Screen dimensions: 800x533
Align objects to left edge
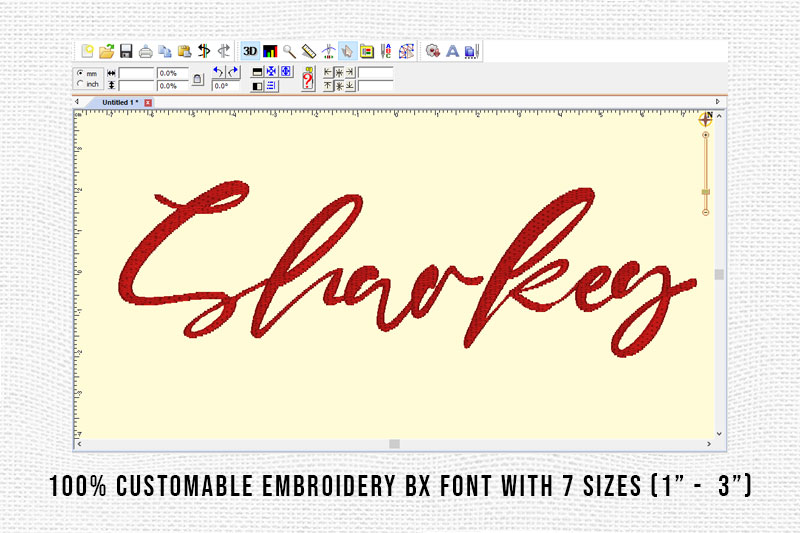pyautogui.click(x=328, y=73)
